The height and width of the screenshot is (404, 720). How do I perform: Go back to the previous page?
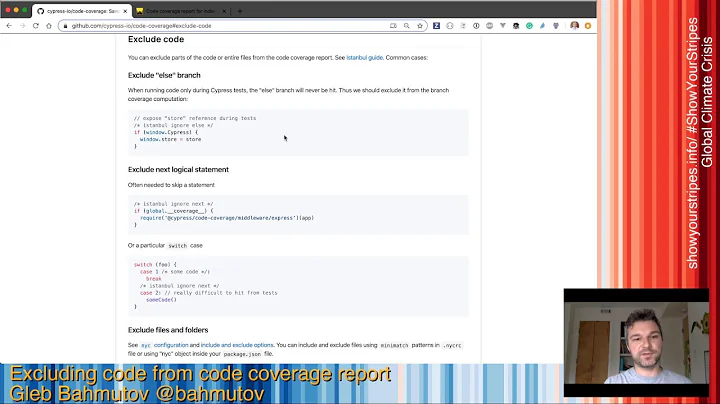point(9,26)
